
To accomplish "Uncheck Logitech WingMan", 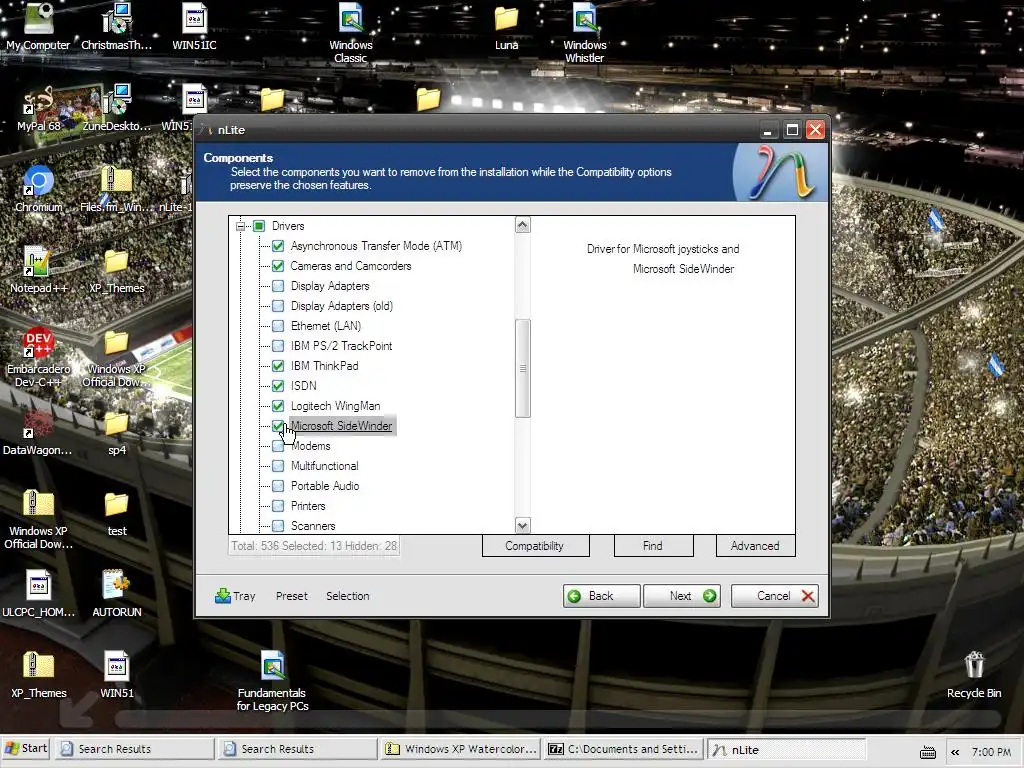I will (278, 406).
